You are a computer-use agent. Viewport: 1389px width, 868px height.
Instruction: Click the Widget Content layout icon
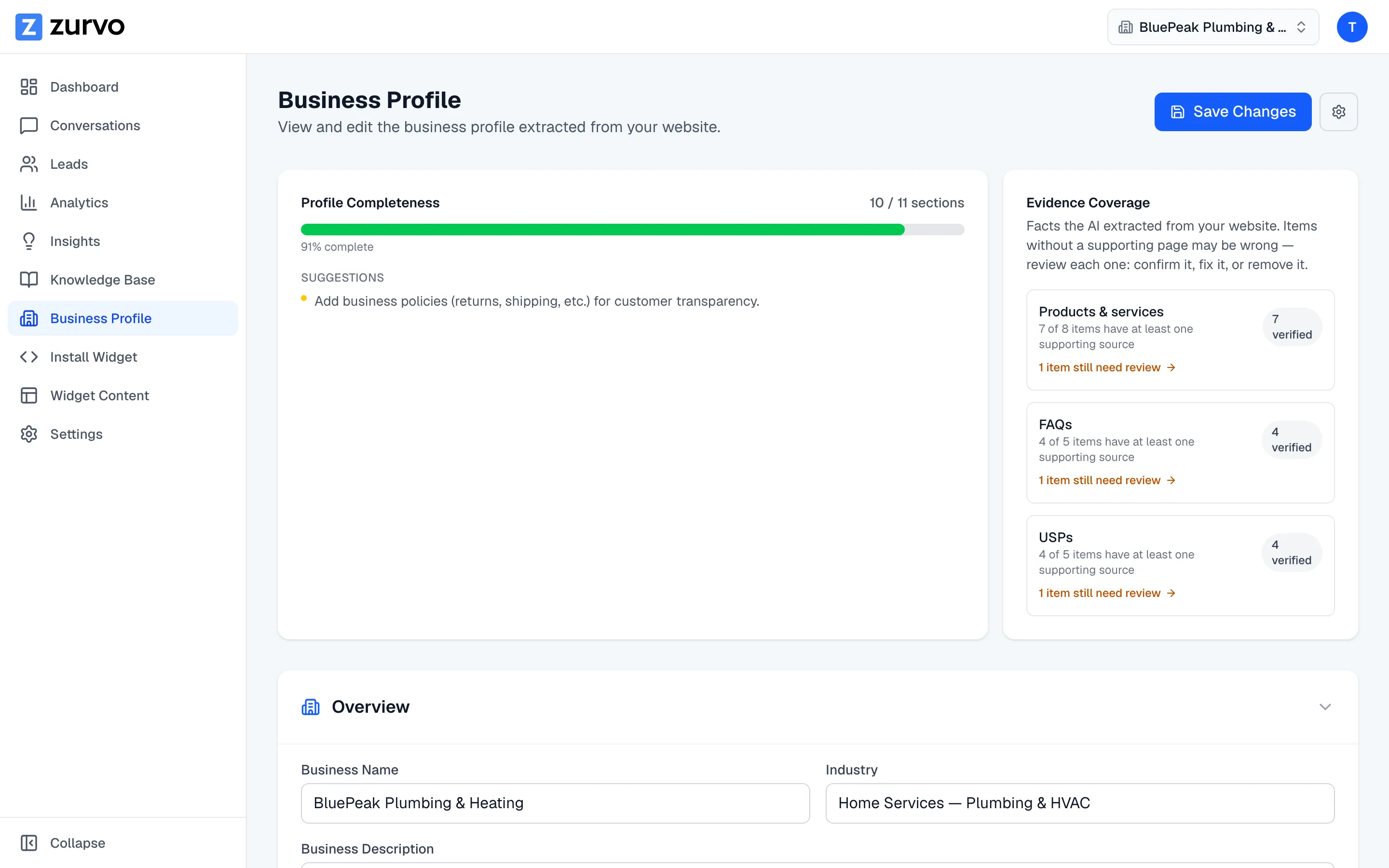29,395
